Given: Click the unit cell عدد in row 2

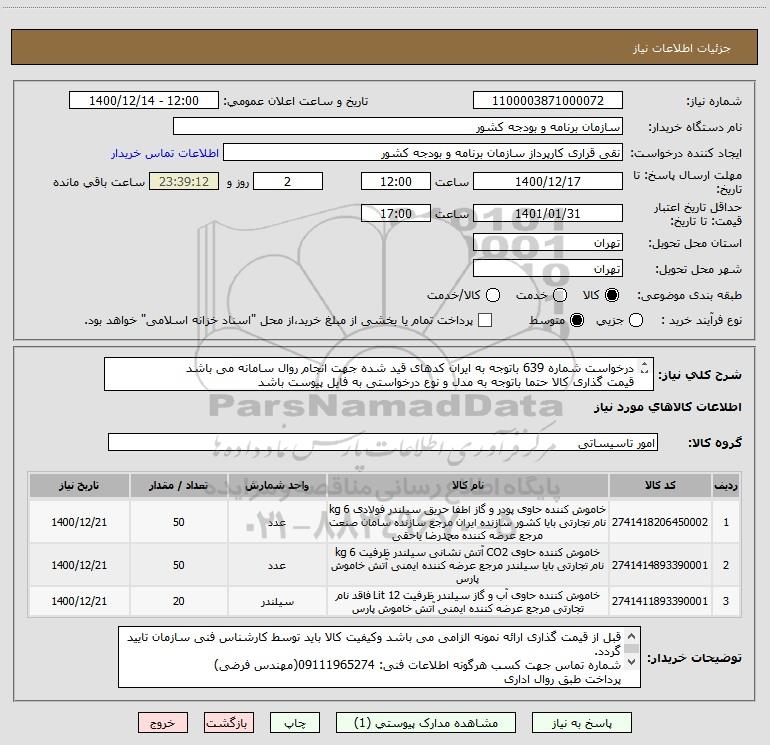Looking at the screenshot, I should tap(277, 565).
